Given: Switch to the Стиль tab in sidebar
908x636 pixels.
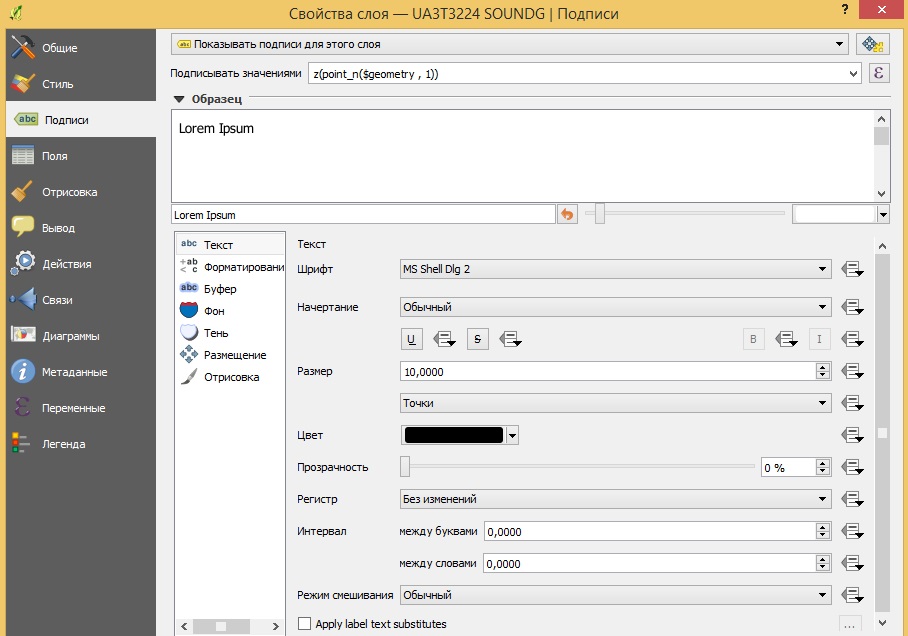Looking at the screenshot, I should click(x=58, y=84).
